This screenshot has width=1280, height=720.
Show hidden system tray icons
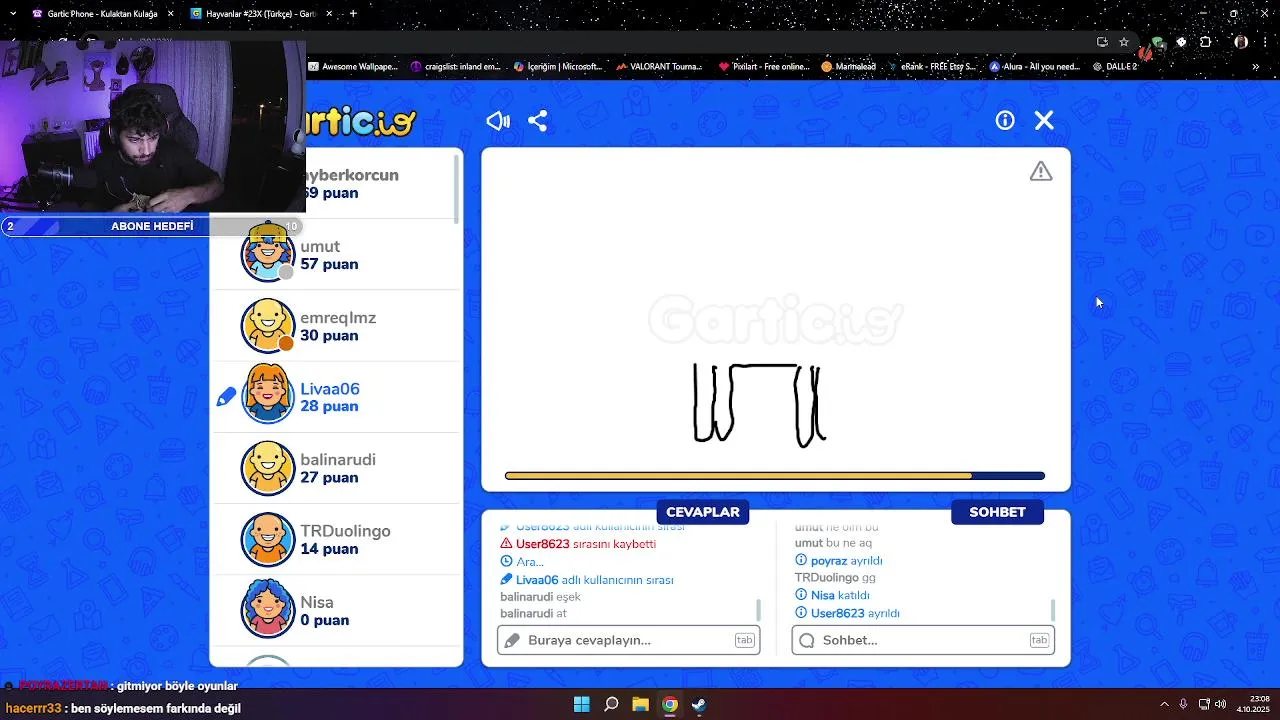1163,704
